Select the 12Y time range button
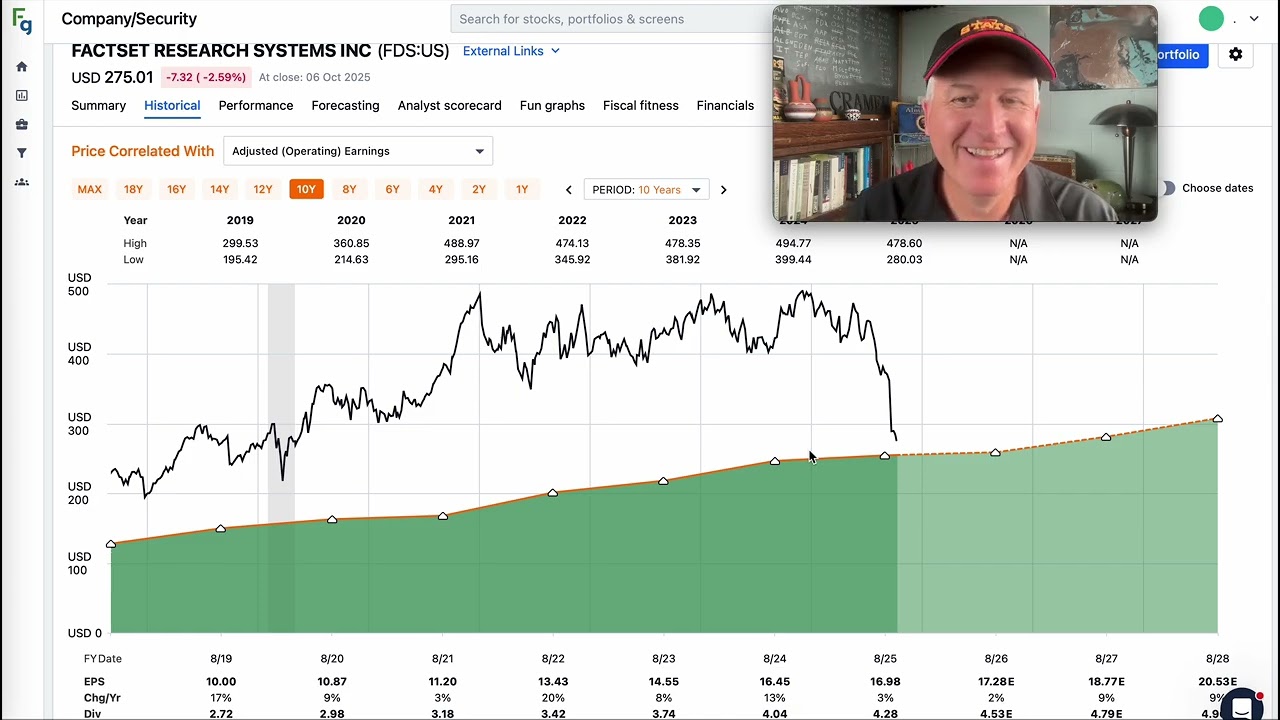Viewport: 1280px width, 720px height. (263, 189)
